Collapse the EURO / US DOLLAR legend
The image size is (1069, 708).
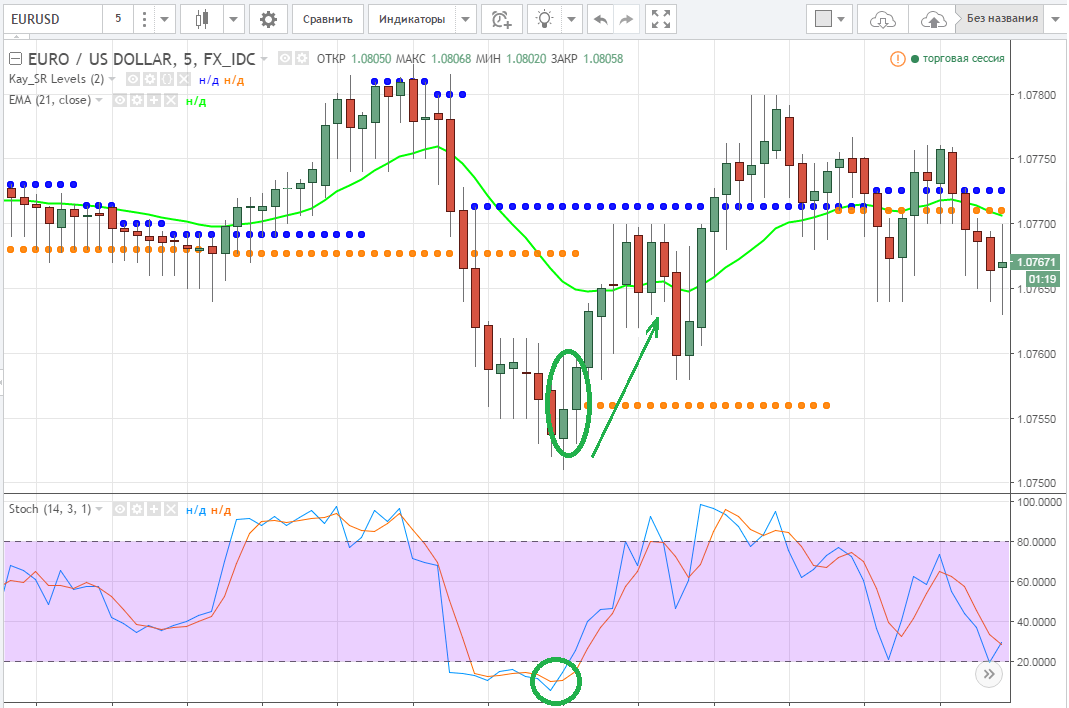pyautogui.click(x=15, y=58)
